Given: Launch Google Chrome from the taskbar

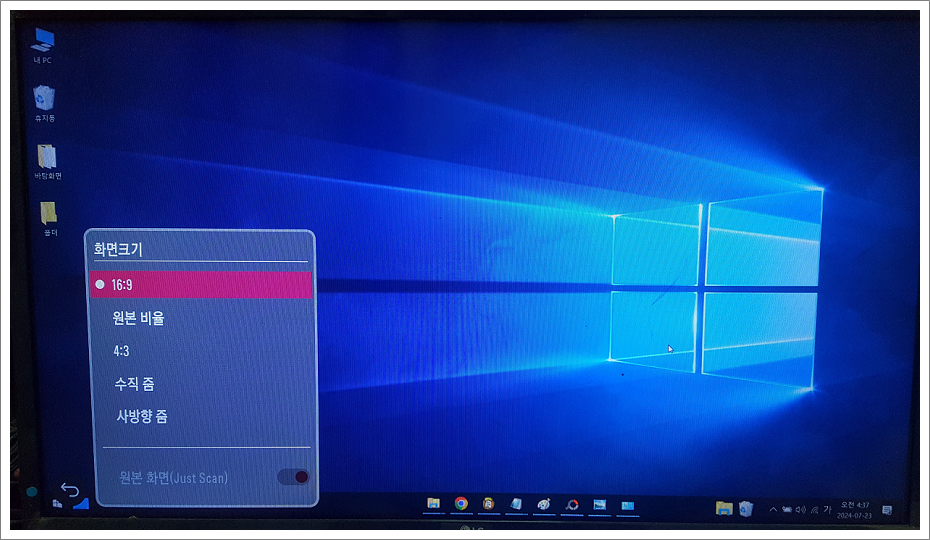Looking at the screenshot, I should (461, 504).
